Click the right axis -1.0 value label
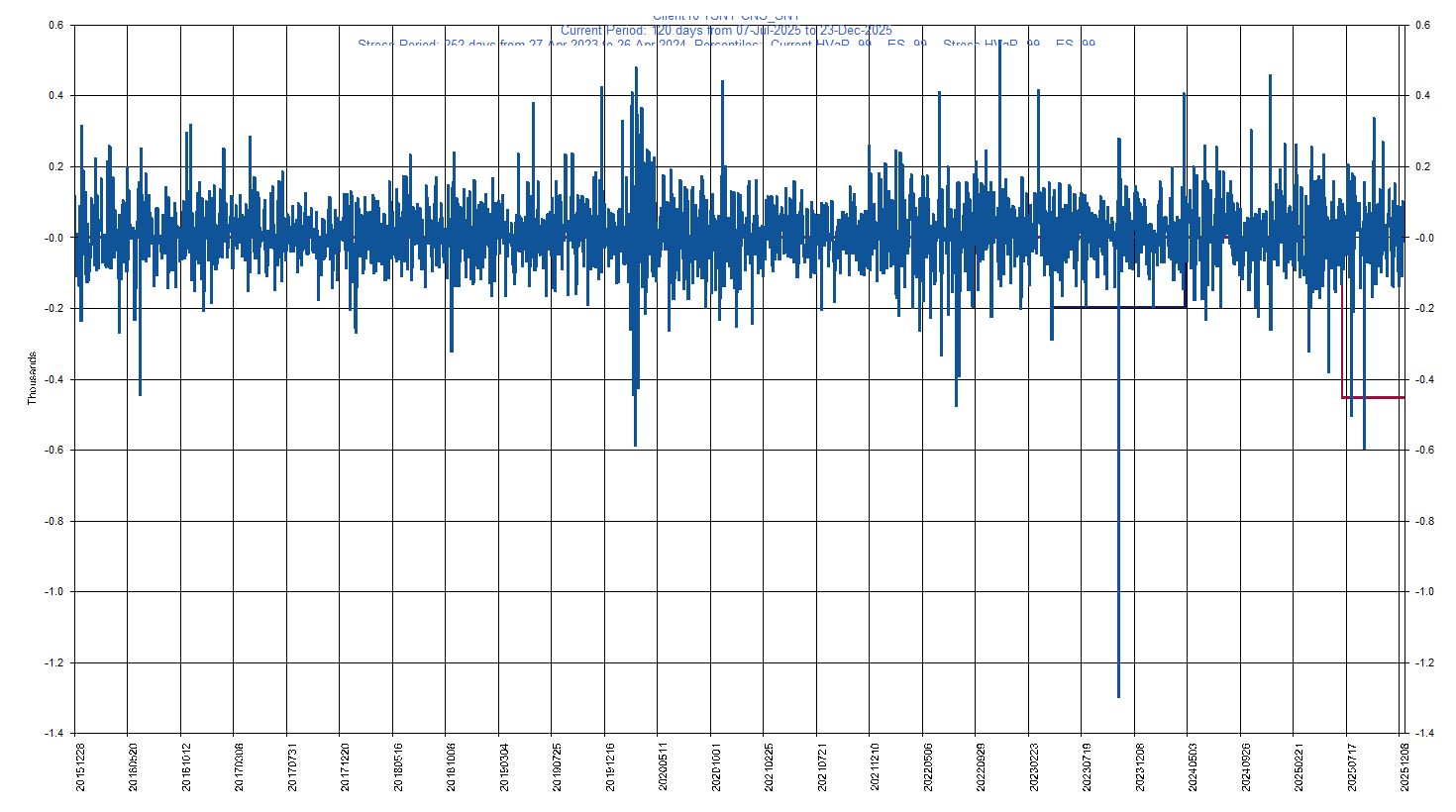 (x=1422, y=591)
